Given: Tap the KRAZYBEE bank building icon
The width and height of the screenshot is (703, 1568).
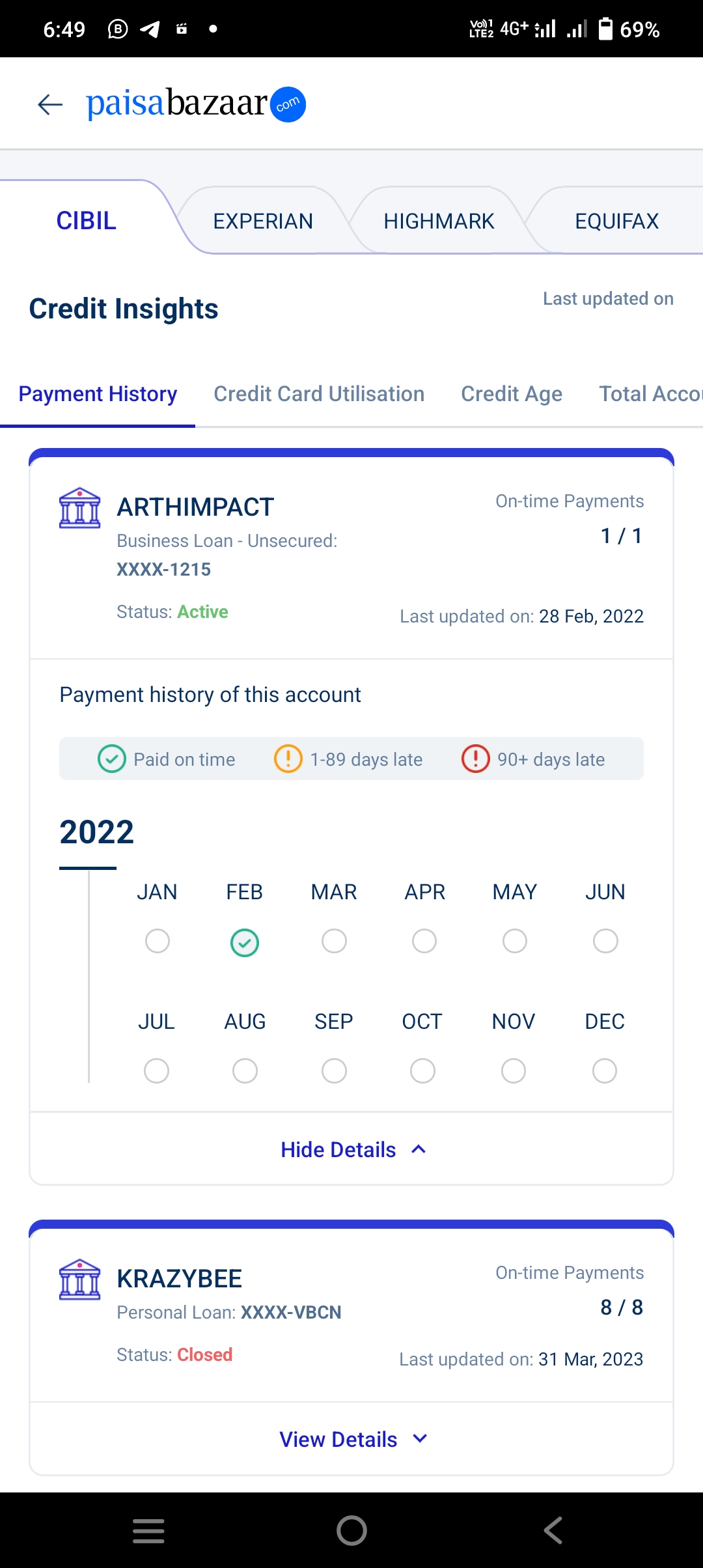Looking at the screenshot, I should [79, 1280].
